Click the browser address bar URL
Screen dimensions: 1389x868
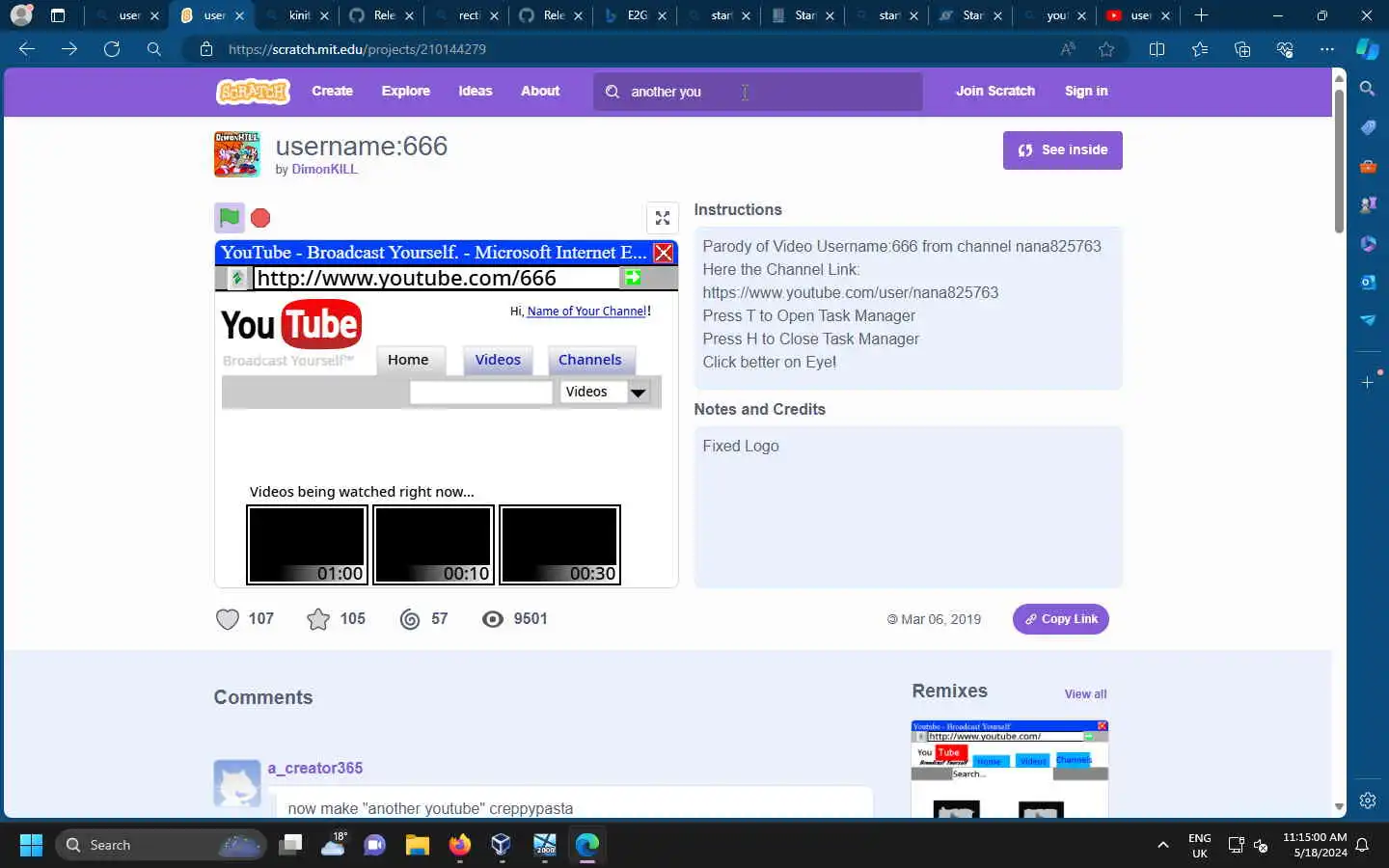tap(357, 49)
